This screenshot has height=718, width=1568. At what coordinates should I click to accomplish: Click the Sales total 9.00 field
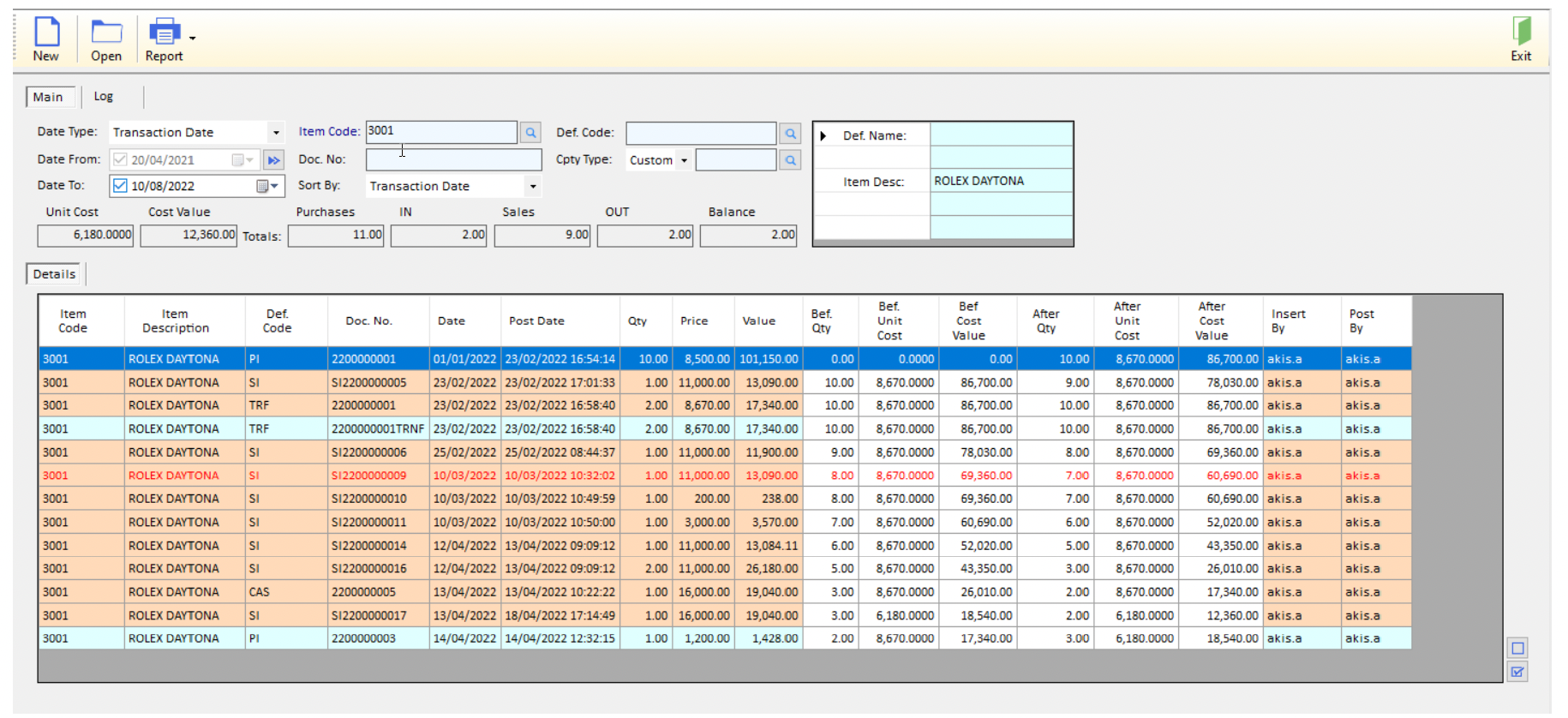(x=542, y=235)
